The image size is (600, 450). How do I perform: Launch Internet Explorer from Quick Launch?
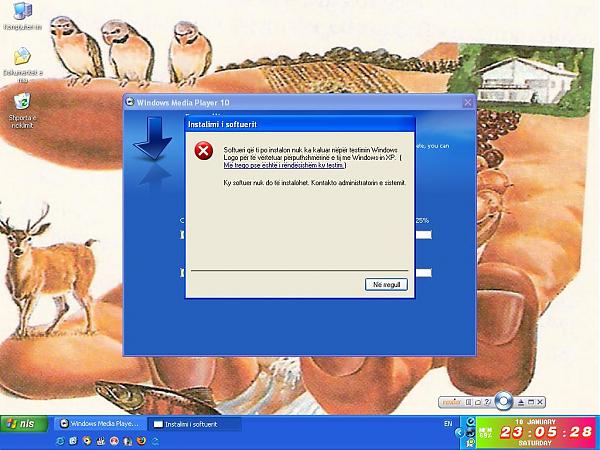[x=60, y=441]
